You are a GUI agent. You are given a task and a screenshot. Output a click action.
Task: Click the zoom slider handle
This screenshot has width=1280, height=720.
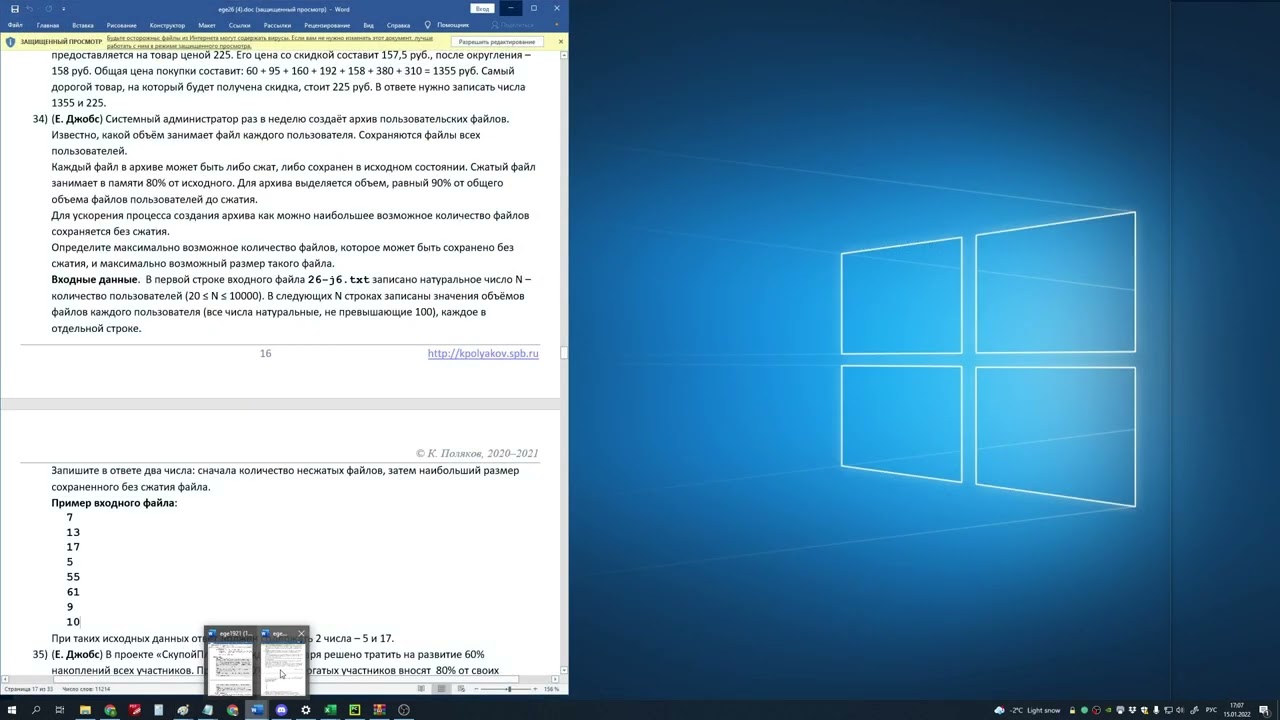509,689
